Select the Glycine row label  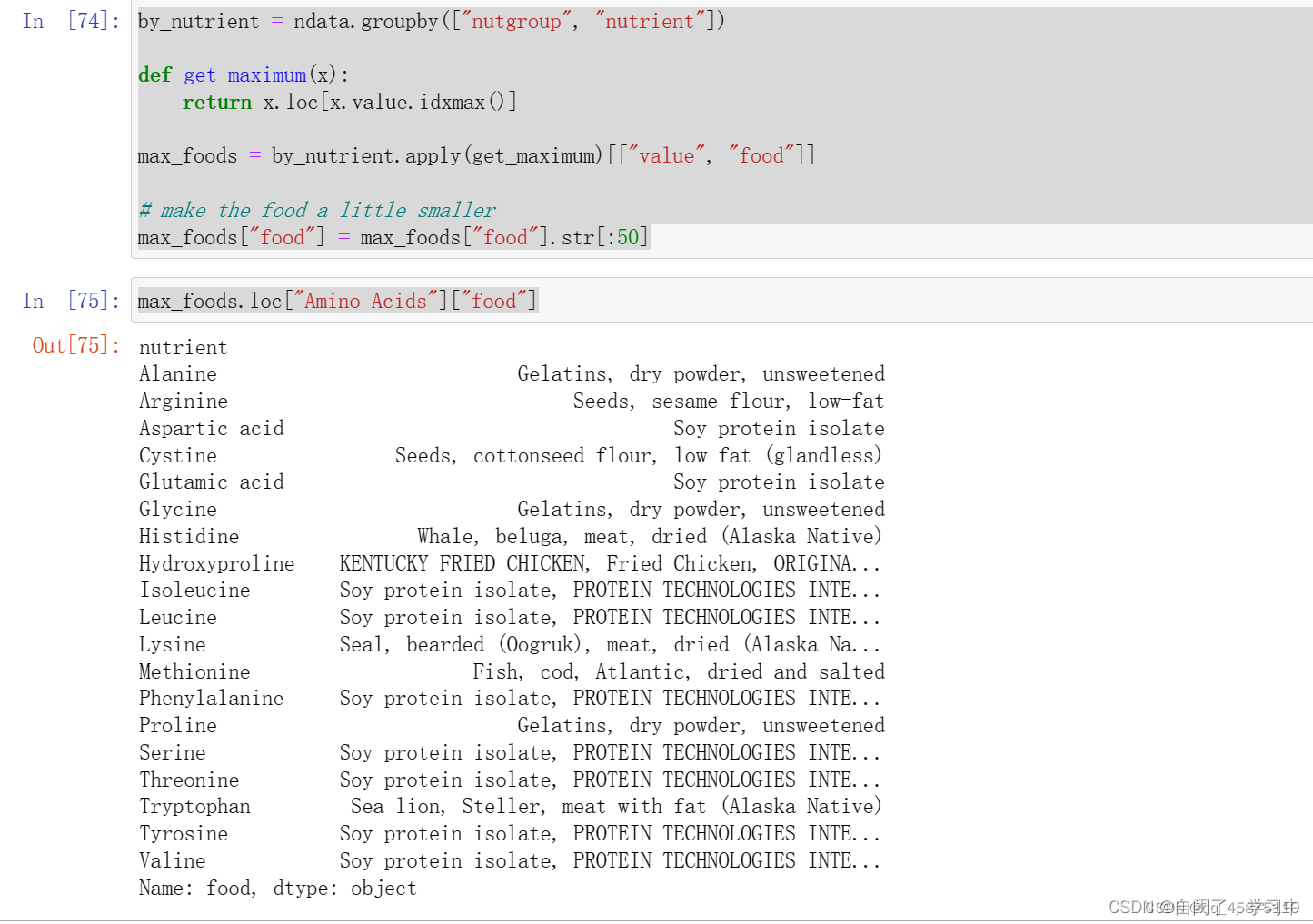178,510
